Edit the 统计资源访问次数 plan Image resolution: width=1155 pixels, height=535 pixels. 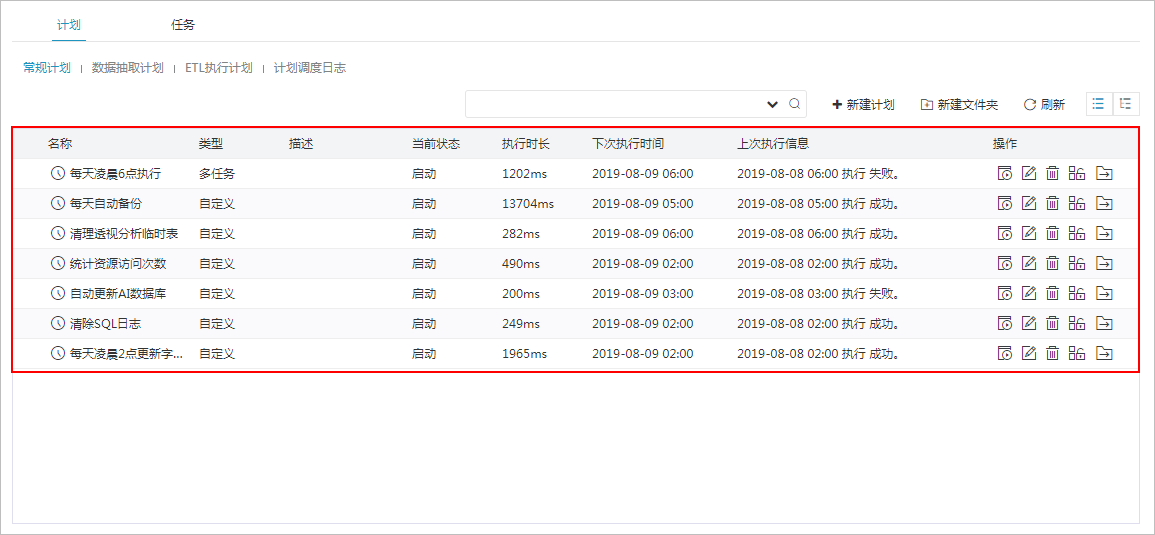1030,263
